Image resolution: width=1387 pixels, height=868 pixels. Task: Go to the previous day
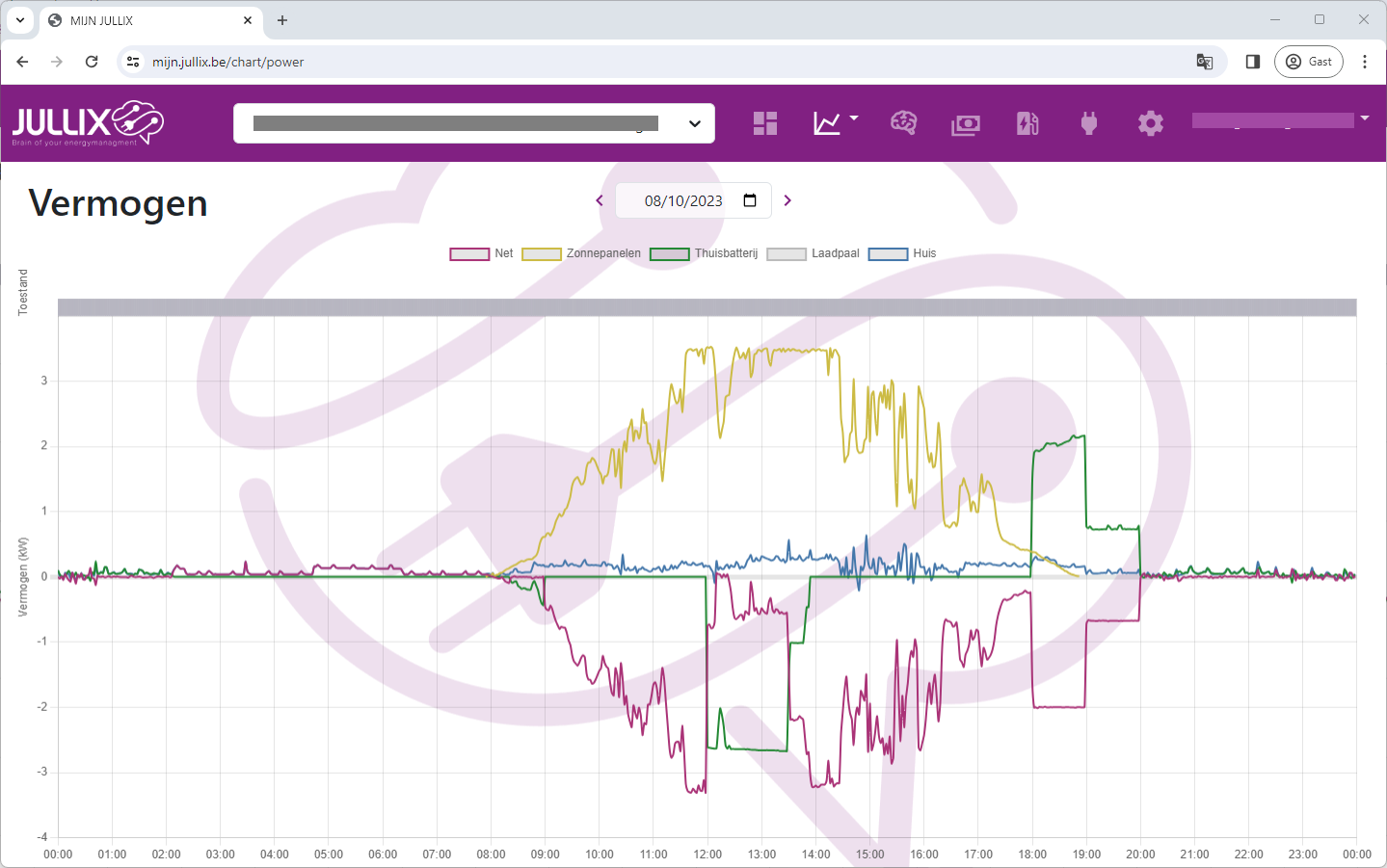point(600,200)
